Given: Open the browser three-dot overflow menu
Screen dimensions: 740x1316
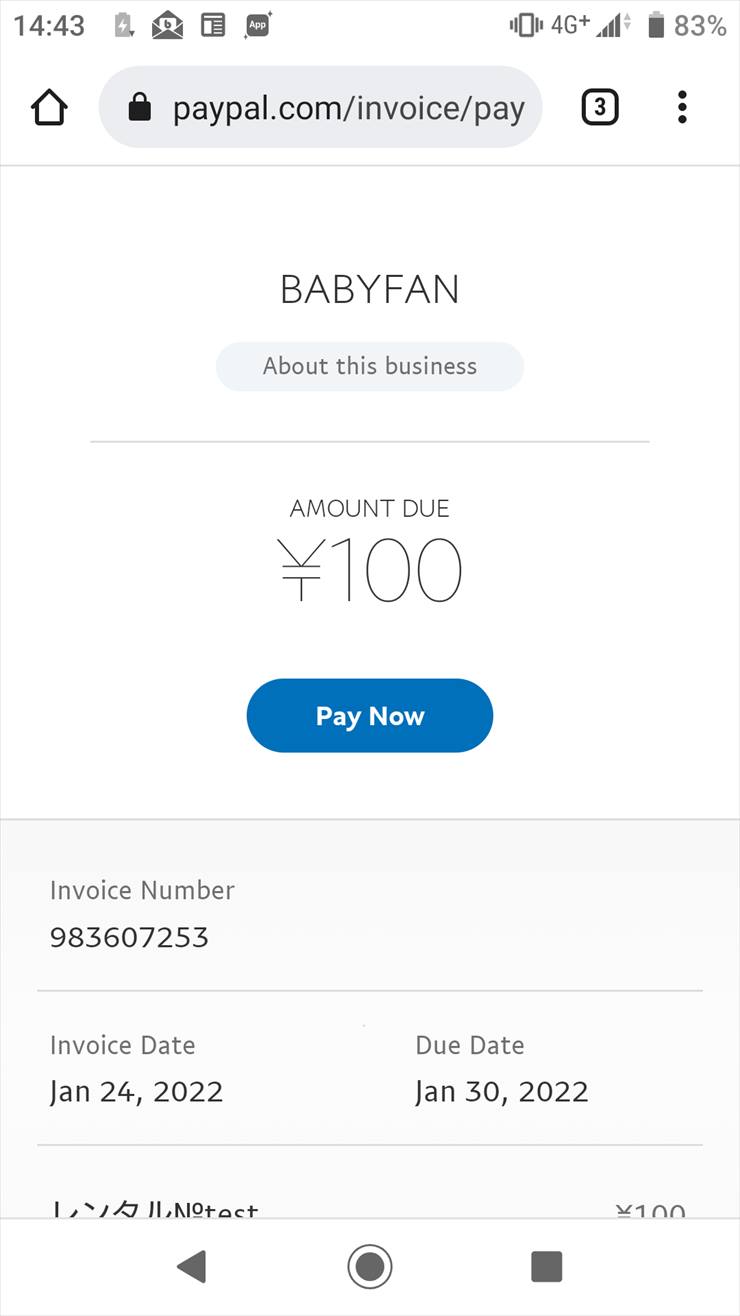Looking at the screenshot, I should click(x=682, y=107).
